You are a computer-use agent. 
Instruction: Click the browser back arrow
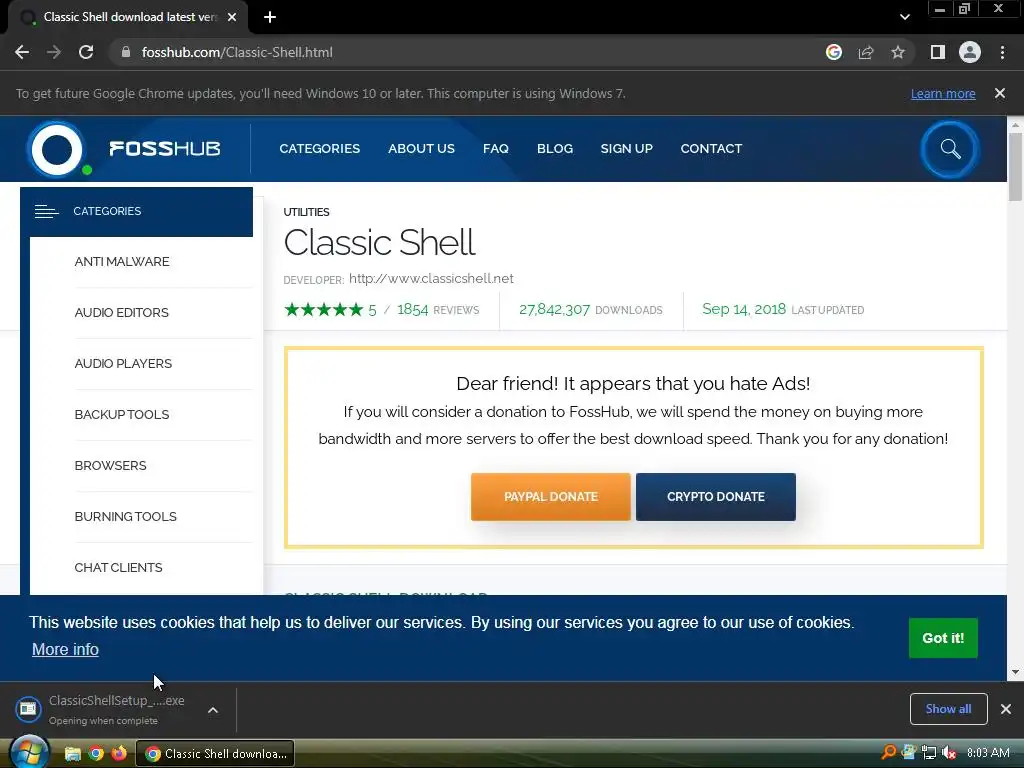pyautogui.click(x=22, y=52)
